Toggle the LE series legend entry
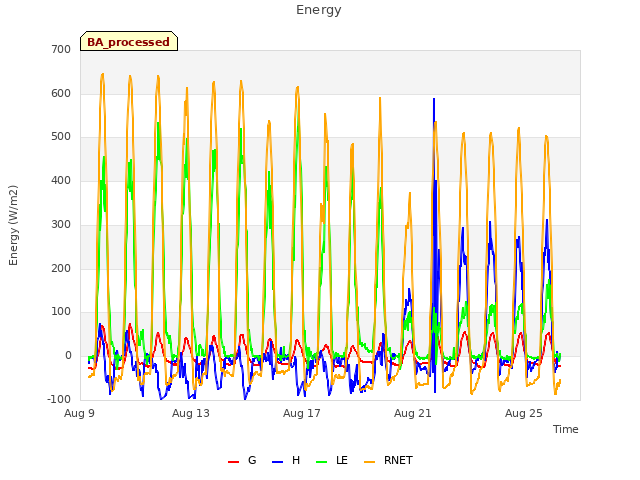The width and height of the screenshot is (640, 480). pos(332,461)
